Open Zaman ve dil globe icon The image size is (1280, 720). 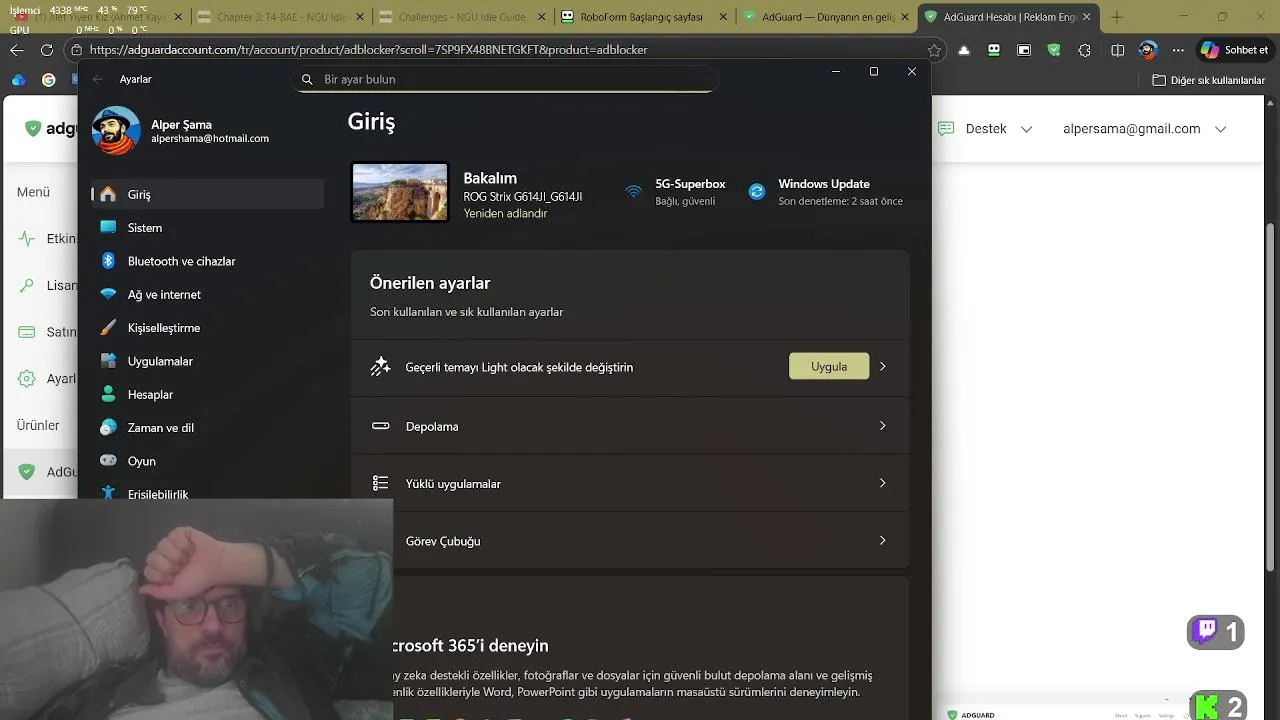(108, 427)
